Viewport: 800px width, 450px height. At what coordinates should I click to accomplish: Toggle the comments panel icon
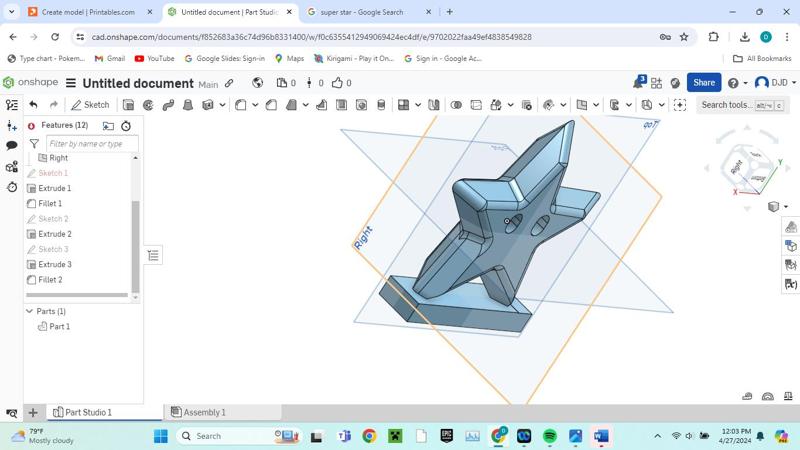(12, 146)
